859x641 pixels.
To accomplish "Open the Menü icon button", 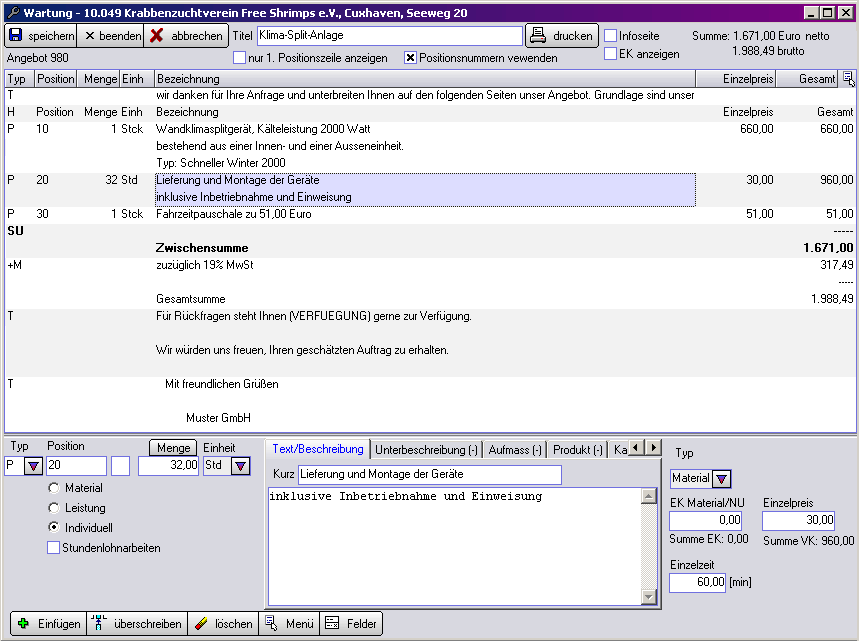I will 271,624.
